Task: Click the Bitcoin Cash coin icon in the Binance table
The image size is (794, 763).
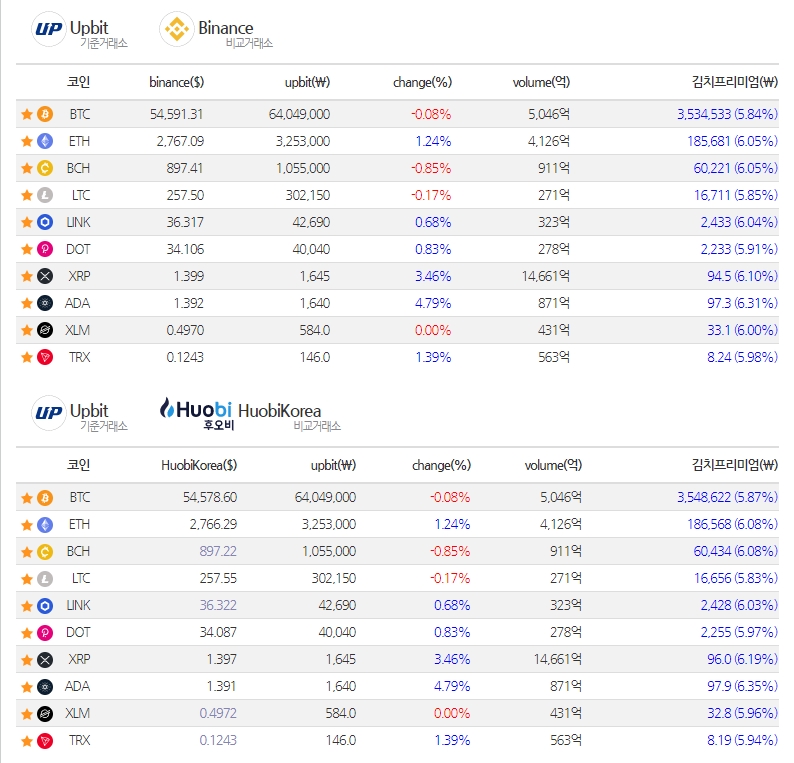Action: (45, 168)
